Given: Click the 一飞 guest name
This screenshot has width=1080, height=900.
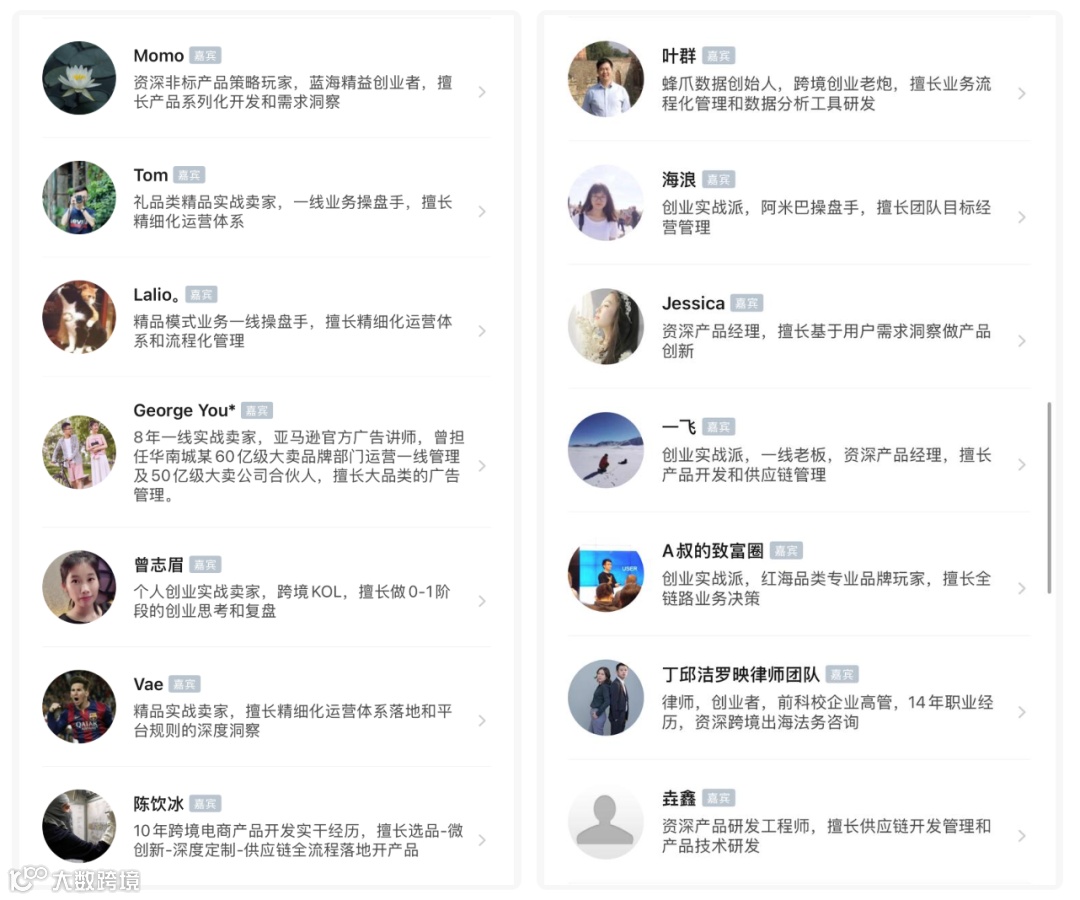Looking at the screenshot, I should pos(679,427).
